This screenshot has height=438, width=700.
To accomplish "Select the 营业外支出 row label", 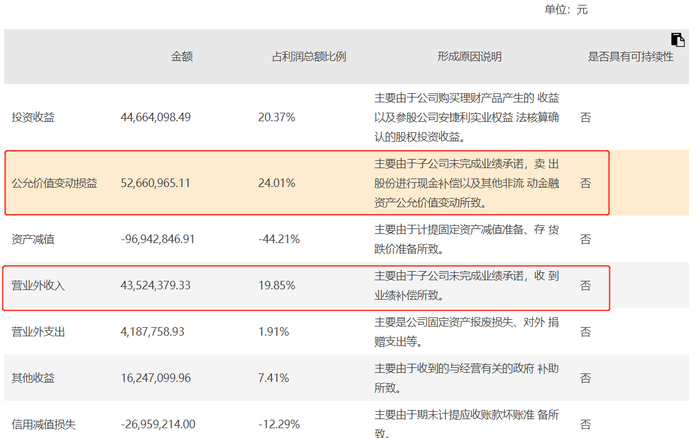I will point(38,332).
